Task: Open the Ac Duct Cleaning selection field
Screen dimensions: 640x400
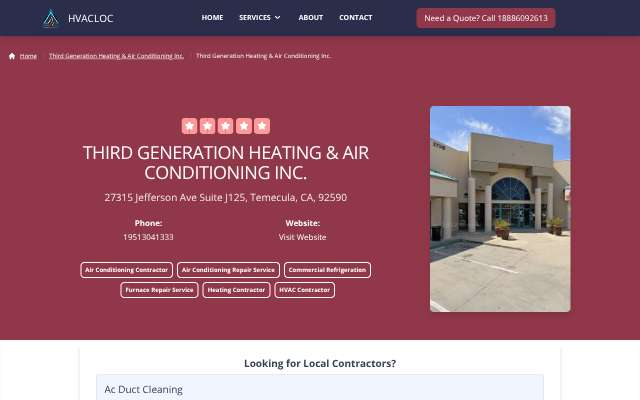Action: coord(320,387)
